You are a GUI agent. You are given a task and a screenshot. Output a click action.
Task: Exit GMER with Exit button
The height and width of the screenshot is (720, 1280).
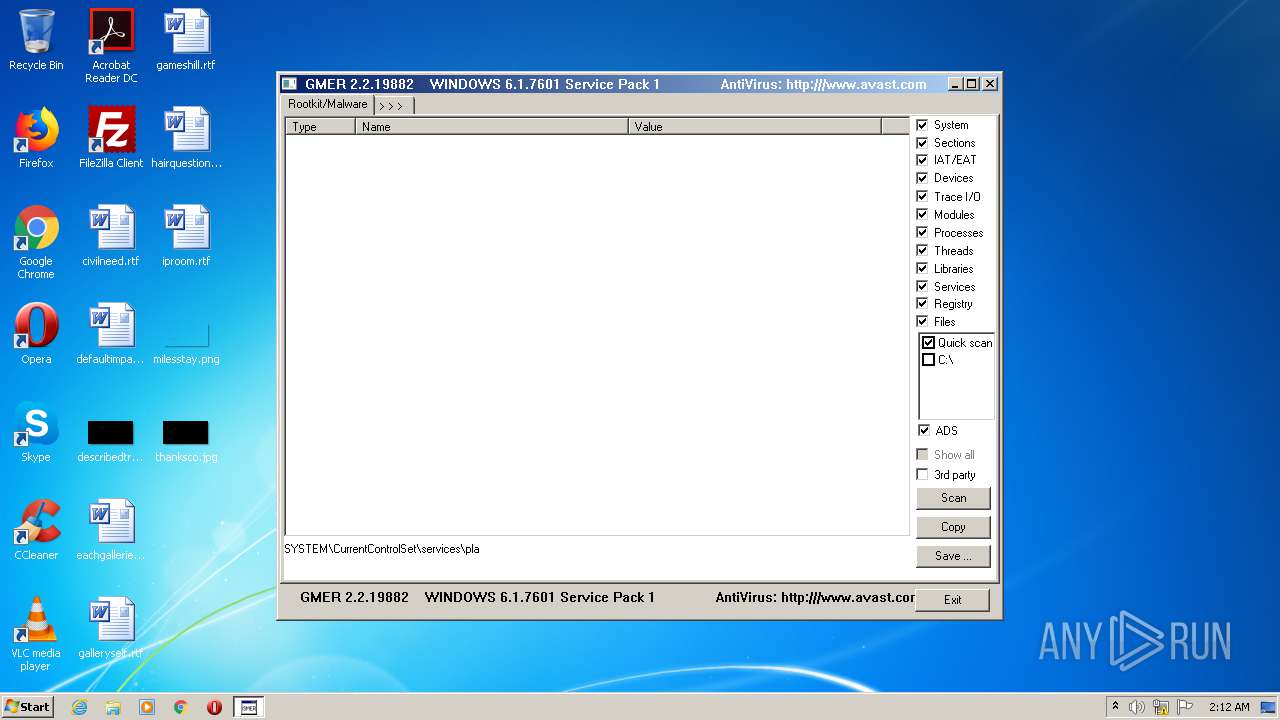pyautogui.click(x=952, y=600)
